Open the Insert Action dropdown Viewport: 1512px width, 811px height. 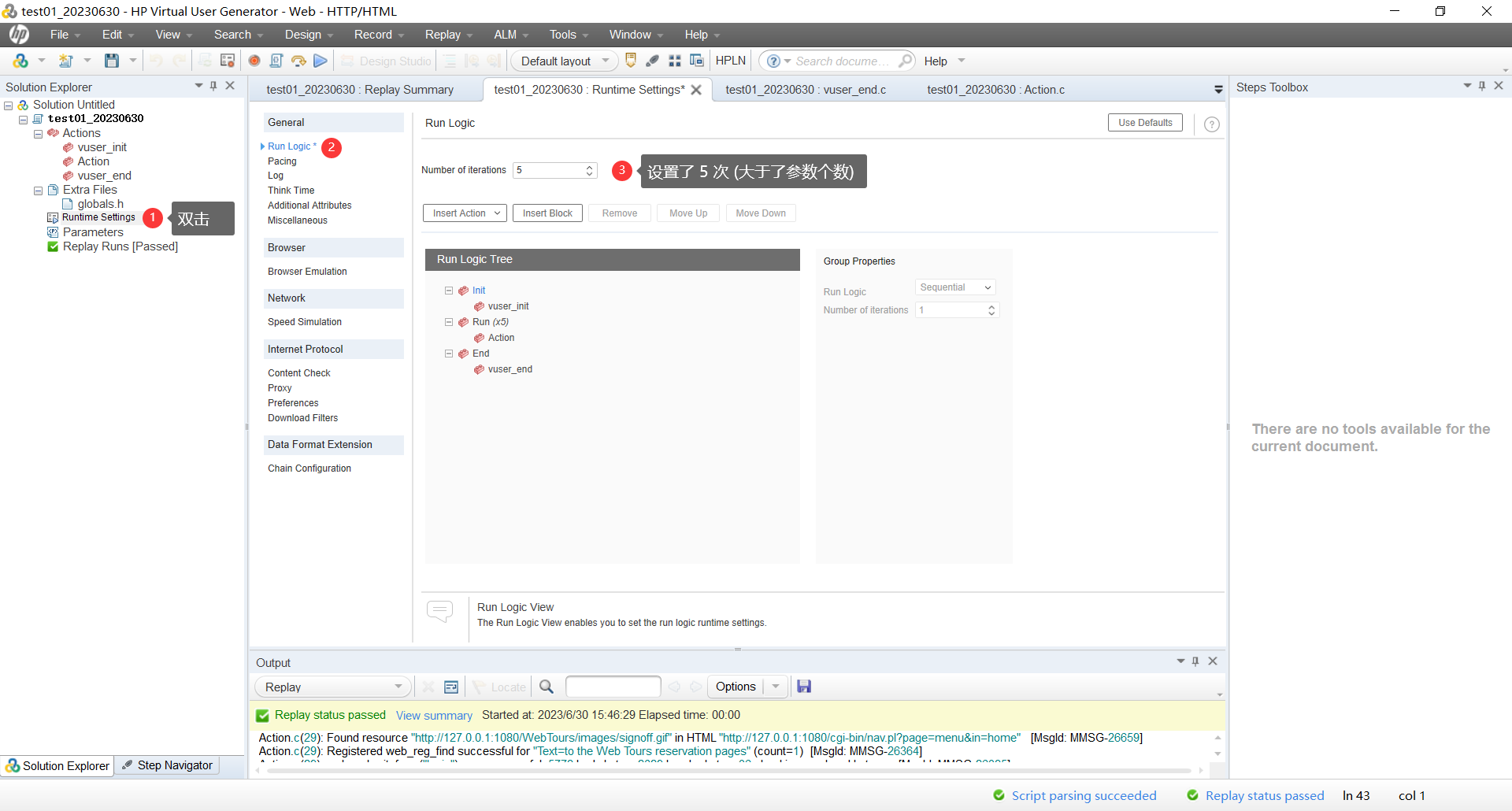click(x=465, y=213)
